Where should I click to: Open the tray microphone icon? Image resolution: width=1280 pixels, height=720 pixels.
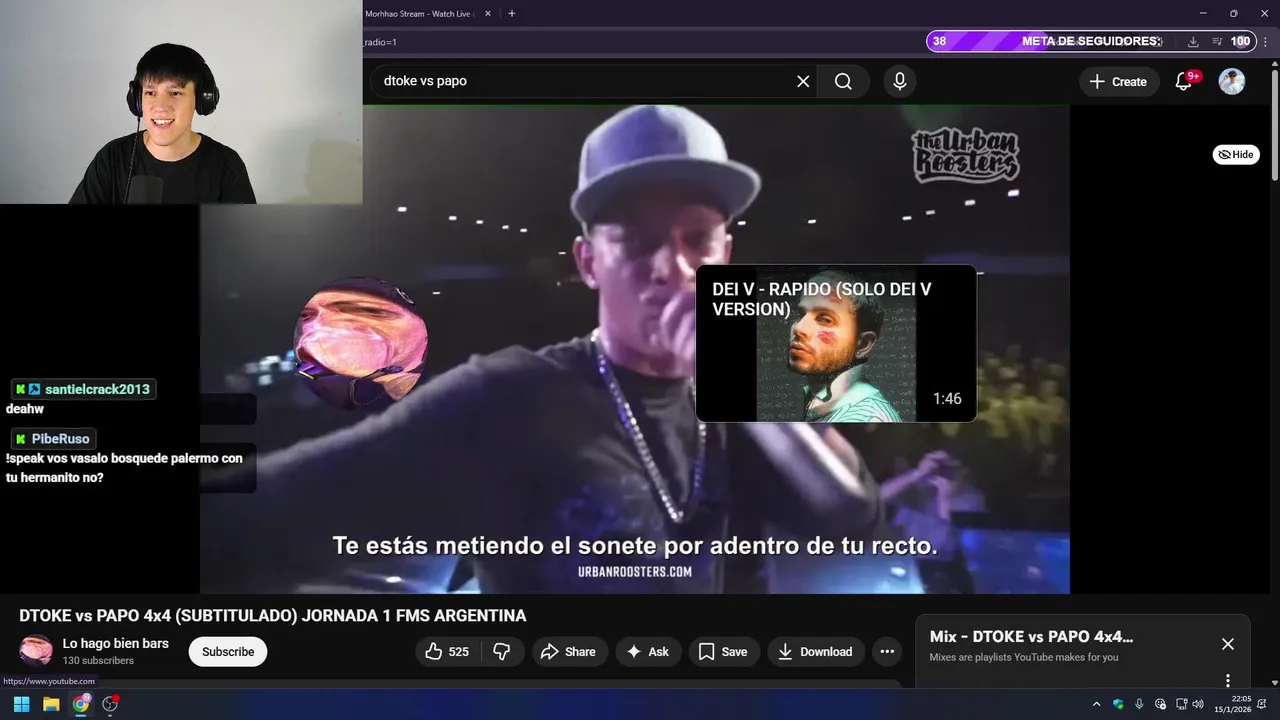1139,704
